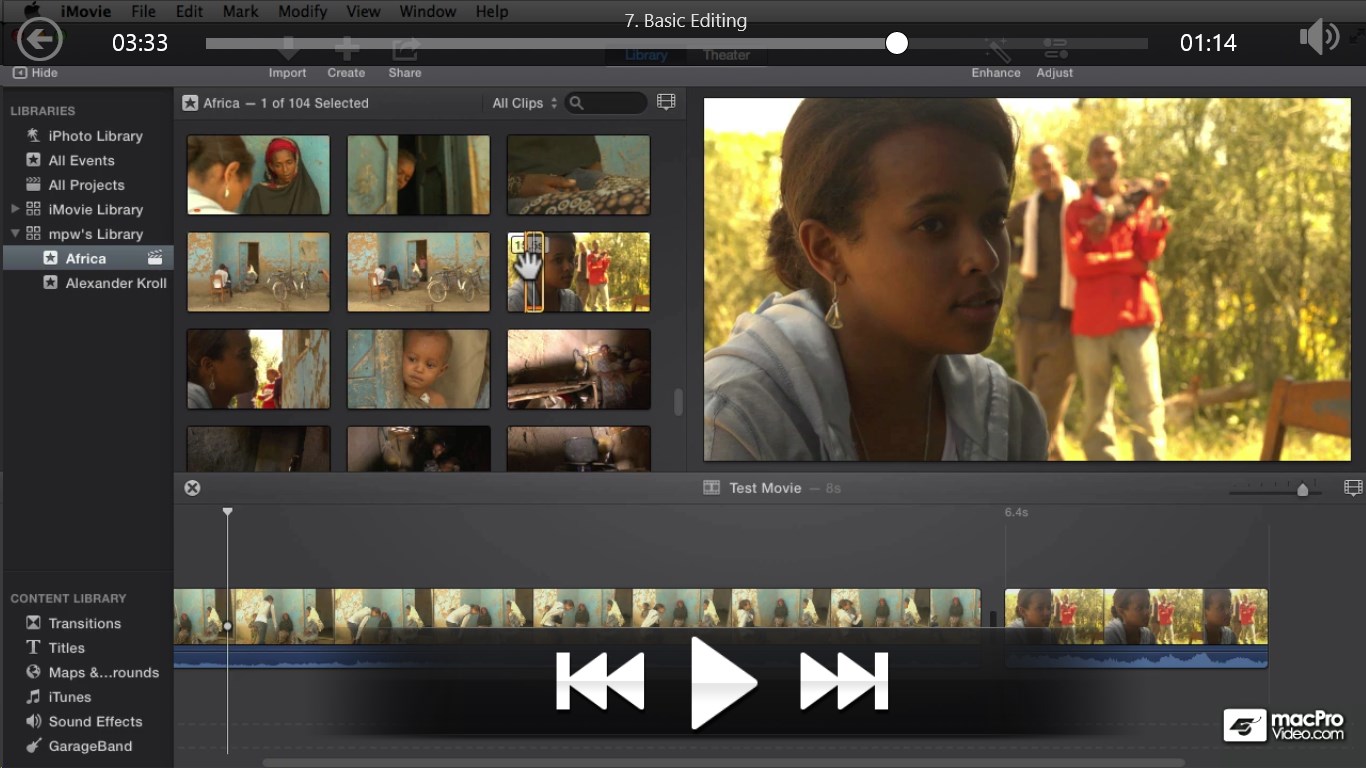This screenshot has width=1366, height=768.
Task: Click the Enhance magic wand icon
Action: [x=996, y=50]
